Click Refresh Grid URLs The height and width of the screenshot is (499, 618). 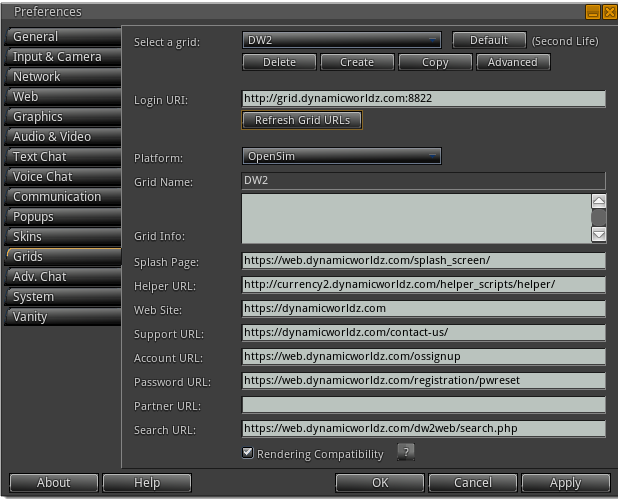point(302,120)
